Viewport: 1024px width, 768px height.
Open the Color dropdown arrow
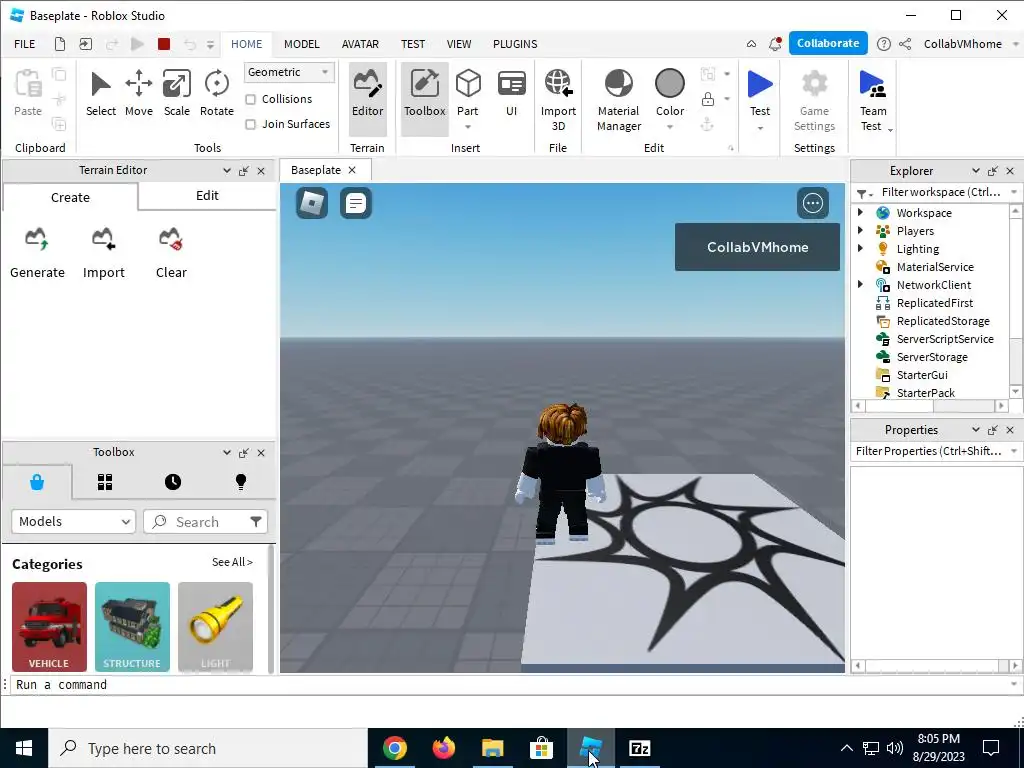pyautogui.click(x=669, y=127)
